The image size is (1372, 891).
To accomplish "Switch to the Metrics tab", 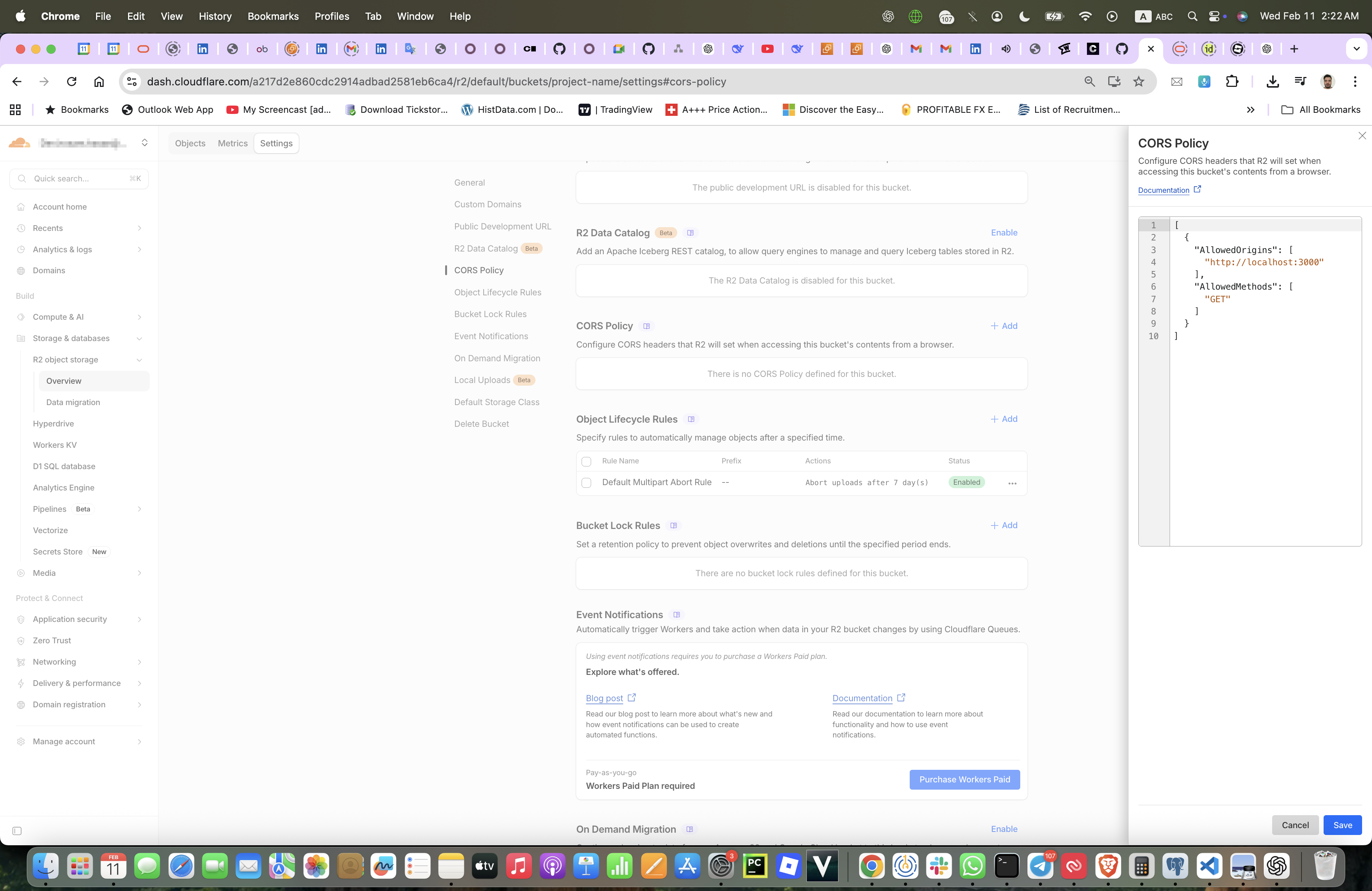I will click(232, 144).
